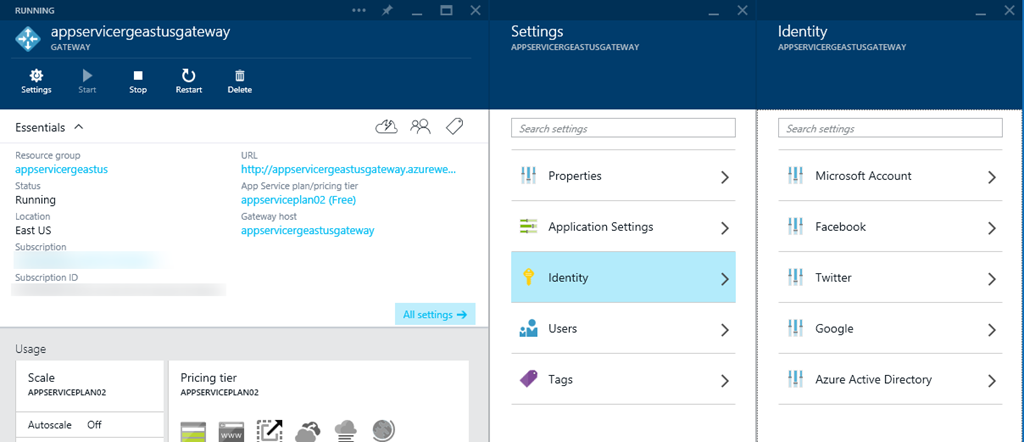Viewport: 1024px width, 442px height.
Task: Expand Azure Active Directory settings
Action: (x=890, y=380)
